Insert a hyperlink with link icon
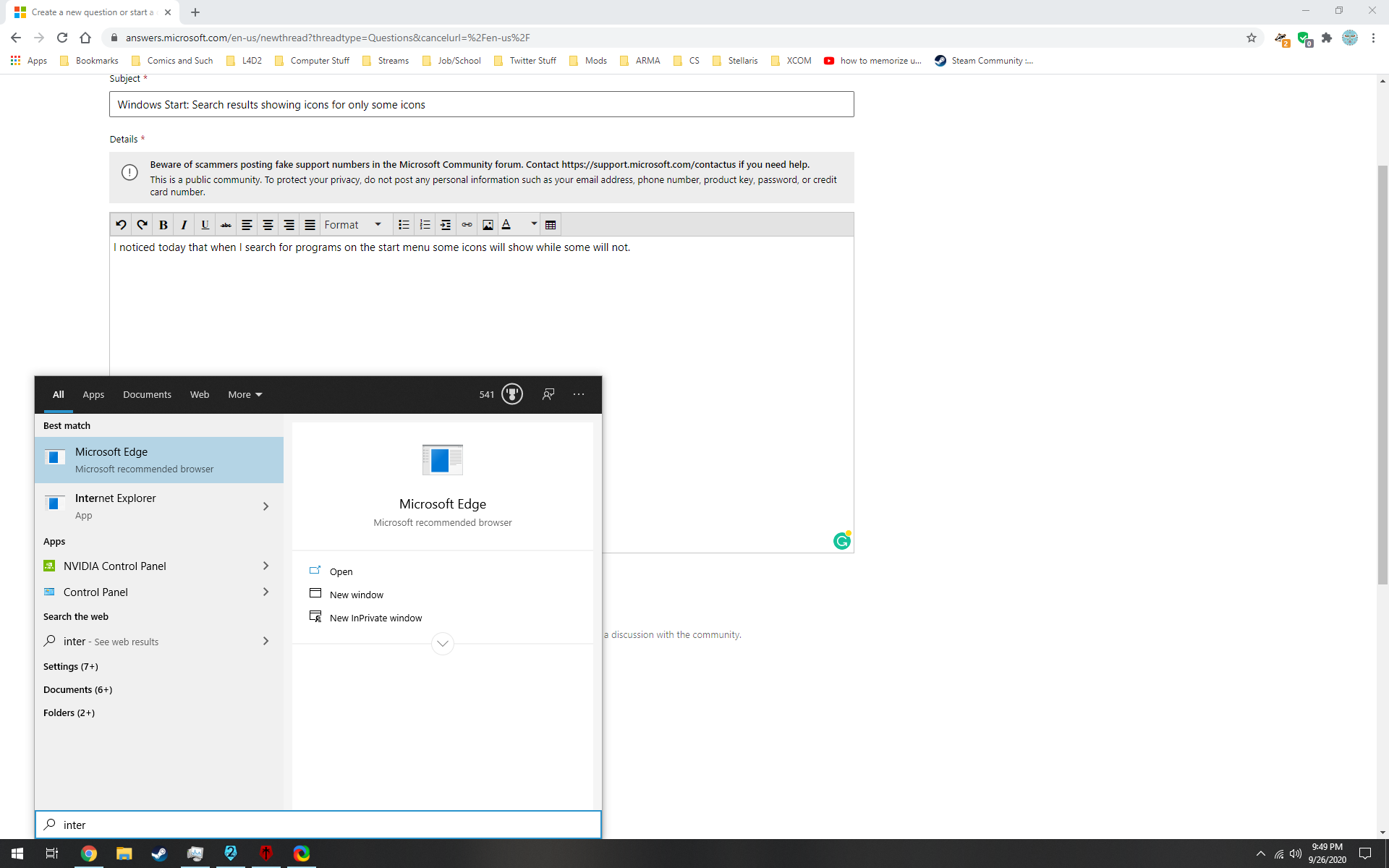 click(x=467, y=225)
